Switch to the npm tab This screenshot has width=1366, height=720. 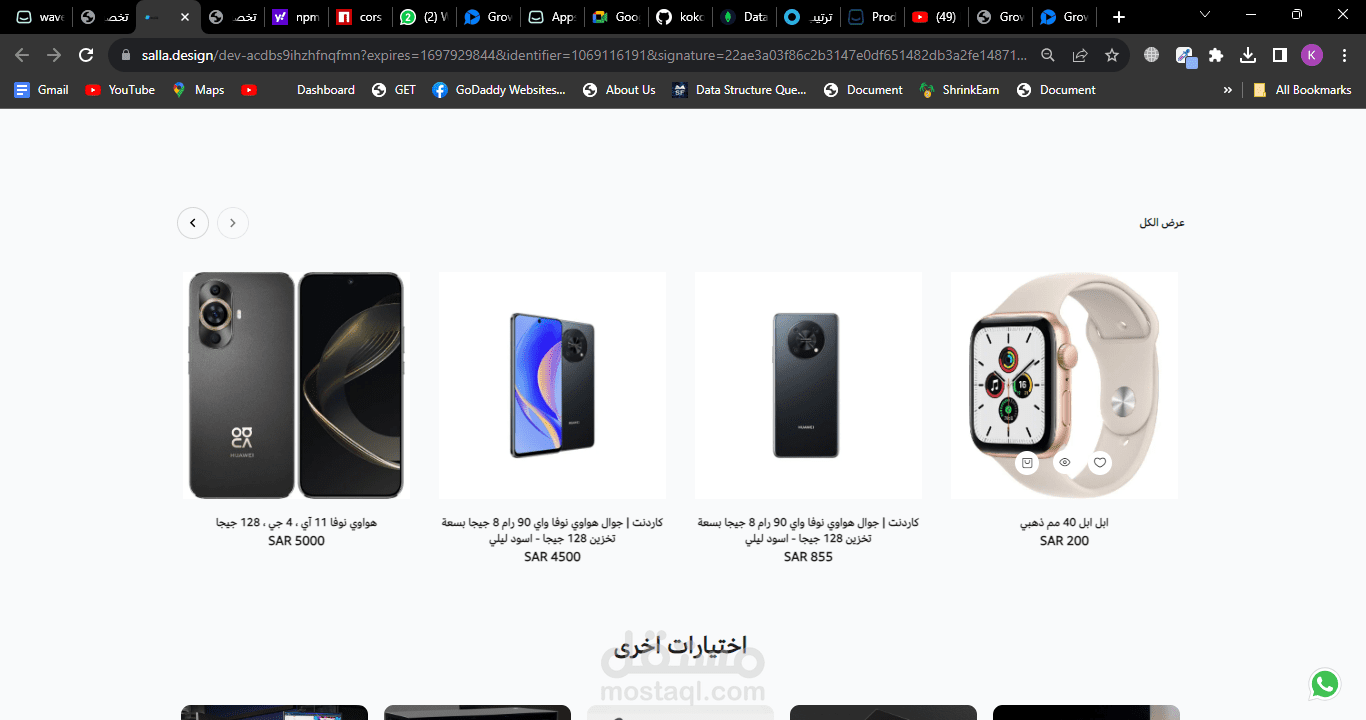tap(296, 17)
